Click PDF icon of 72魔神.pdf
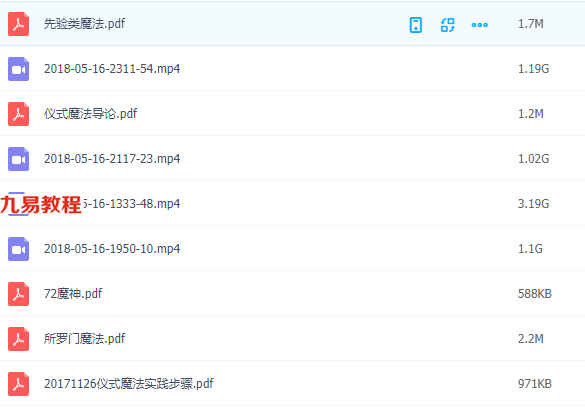 18,294
